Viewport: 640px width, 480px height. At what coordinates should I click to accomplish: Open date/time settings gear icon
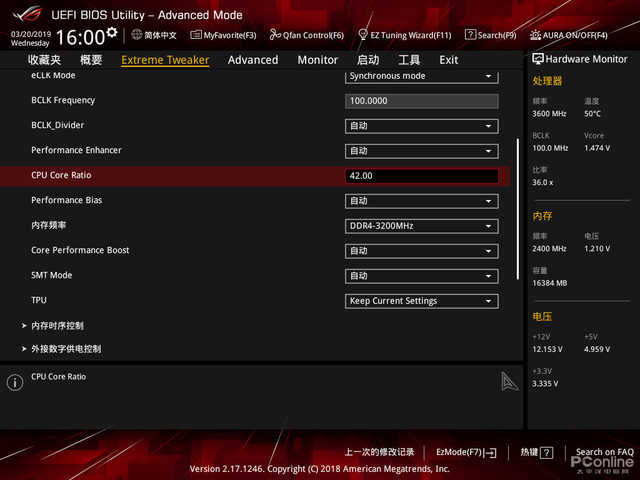(112, 32)
